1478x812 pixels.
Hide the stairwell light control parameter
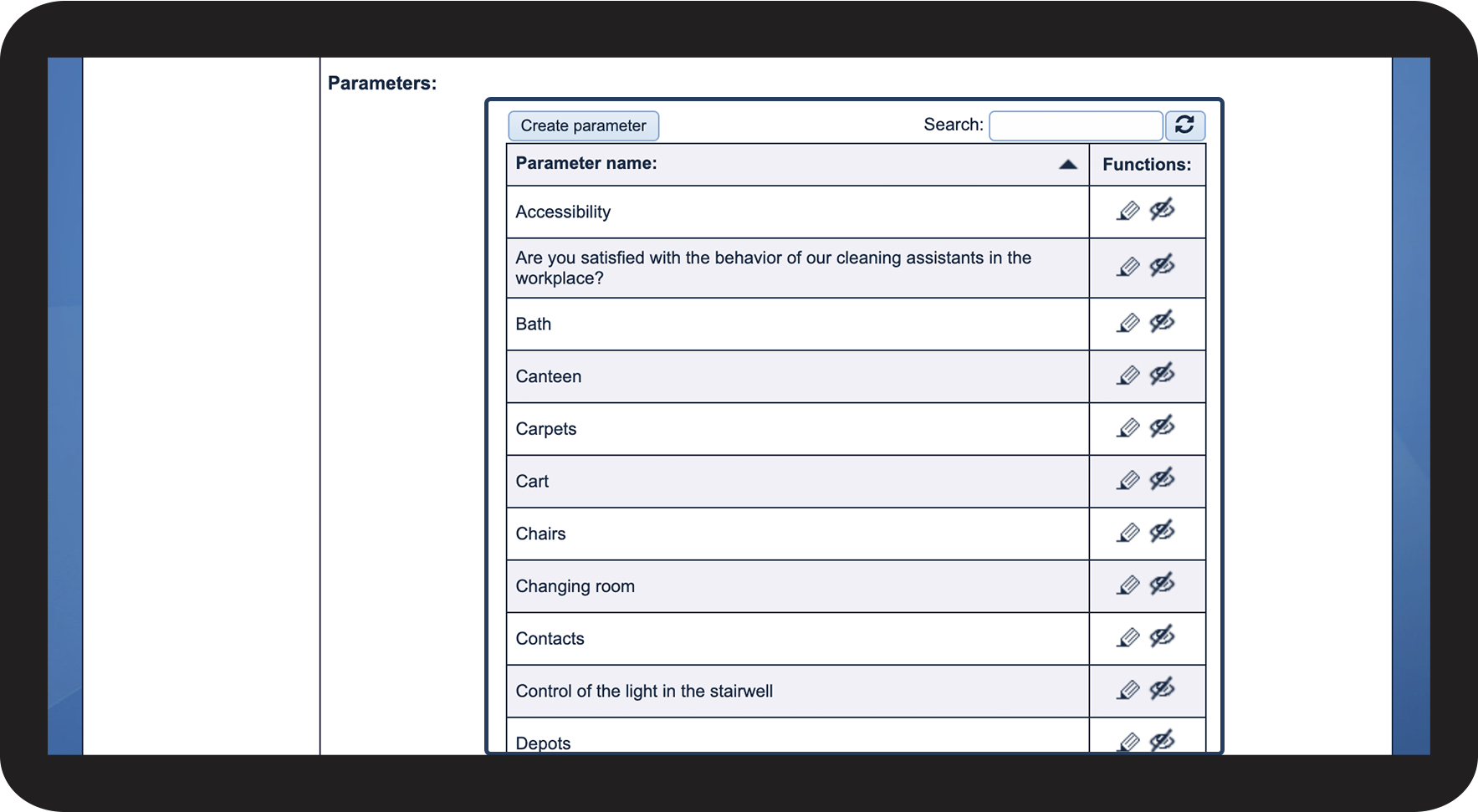(x=1162, y=689)
